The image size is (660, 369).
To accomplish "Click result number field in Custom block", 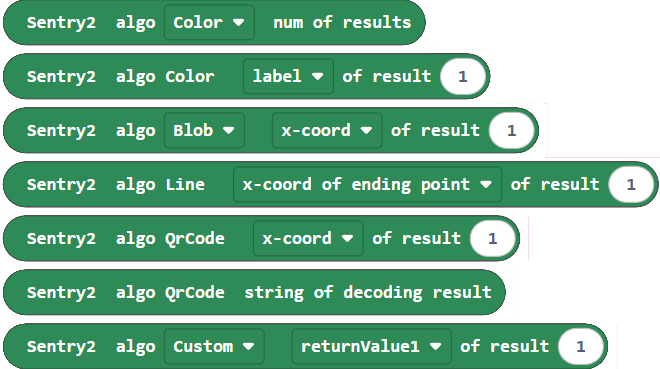I will pyautogui.click(x=580, y=346).
